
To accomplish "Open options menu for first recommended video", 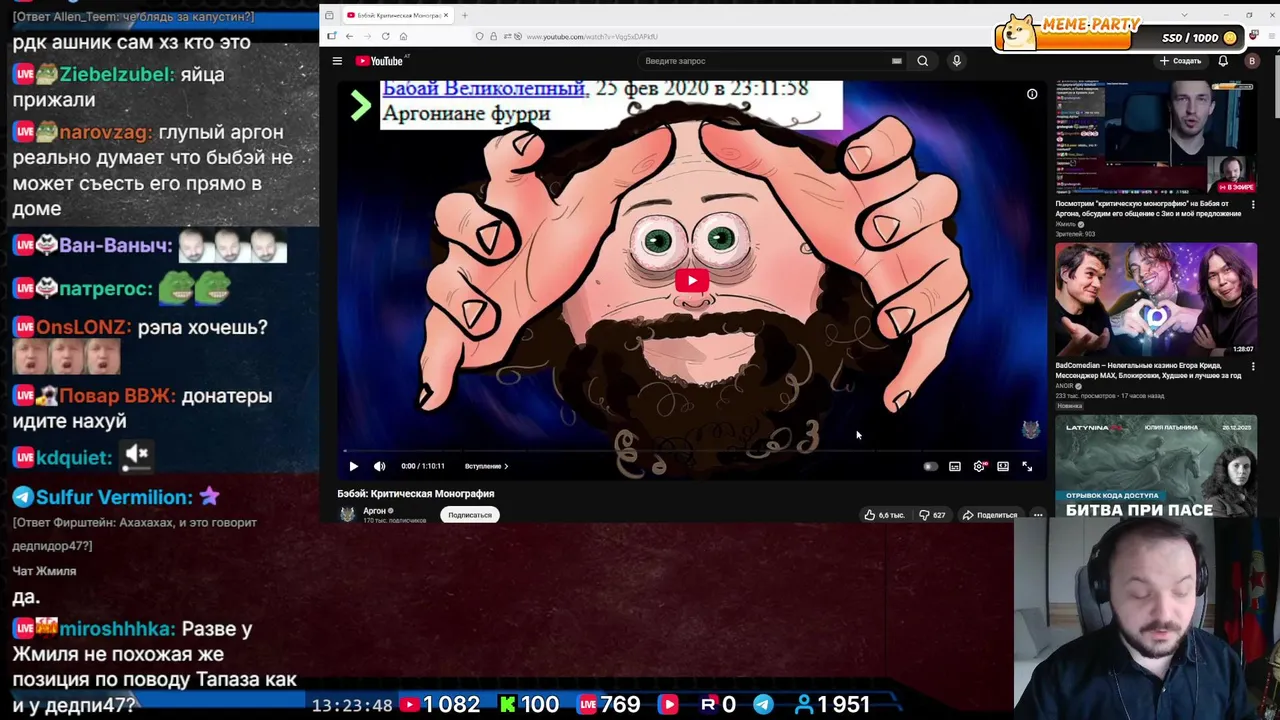I will [1253, 205].
